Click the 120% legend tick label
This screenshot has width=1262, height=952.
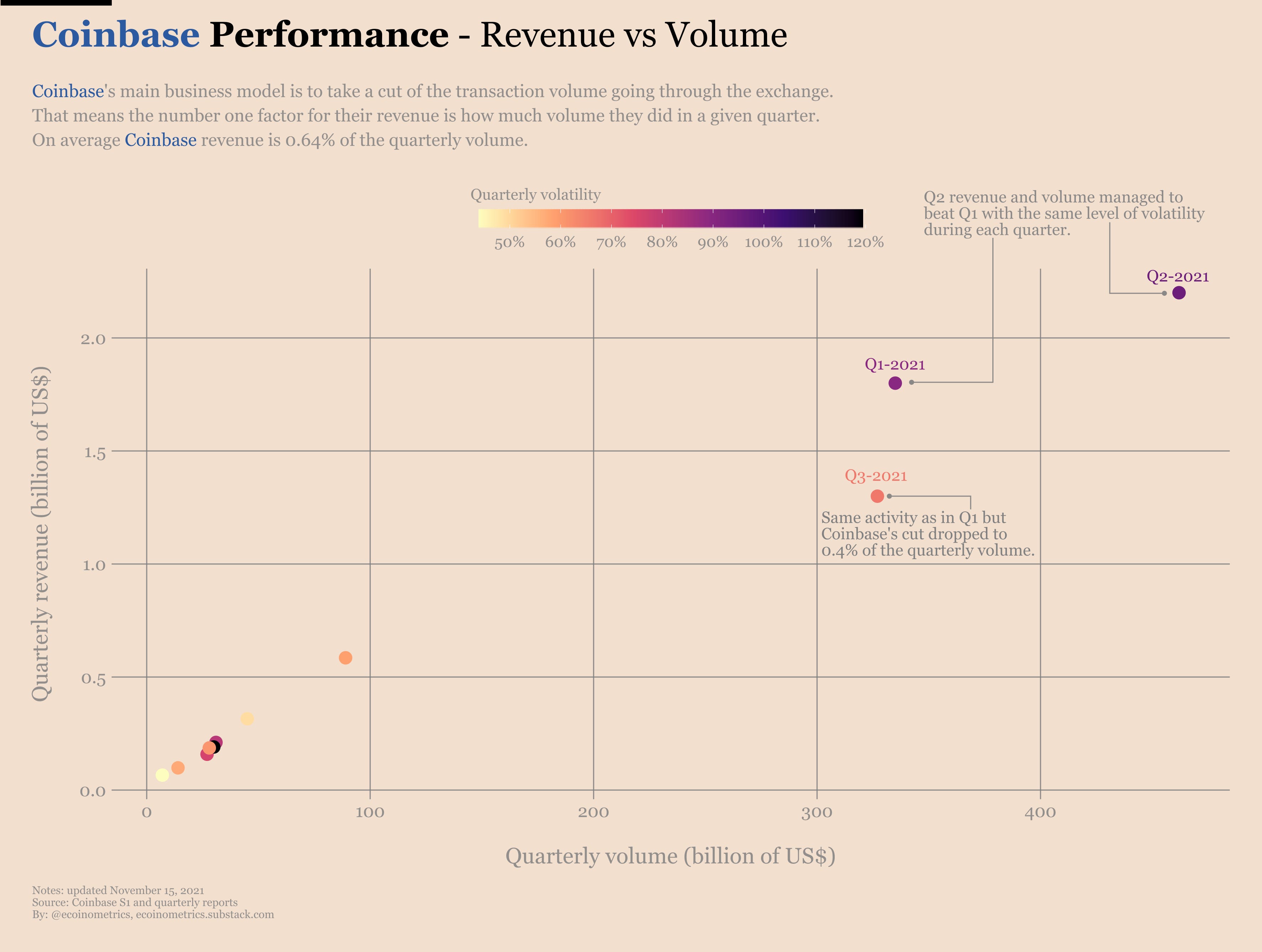865,243
